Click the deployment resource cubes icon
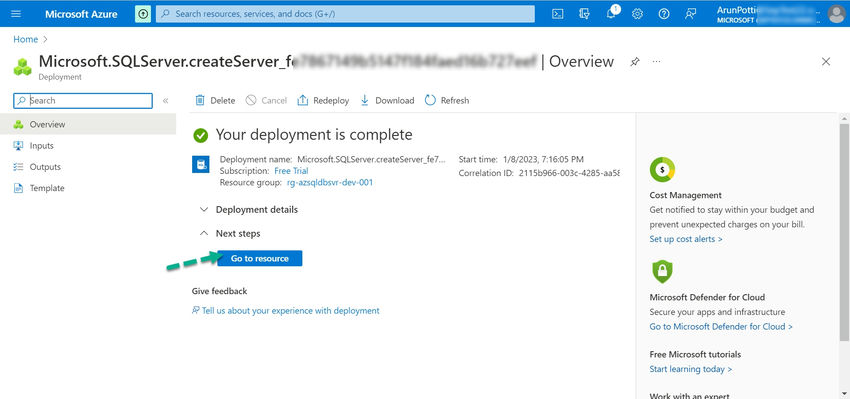The image size is (850, 399). [22, 67]
